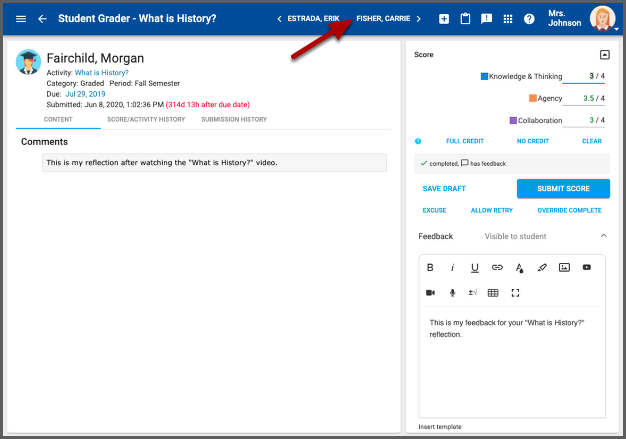Viewport: 626px width, 439px height.
Task: Collapse the Feedback section chevron
Action: (603, 236)
